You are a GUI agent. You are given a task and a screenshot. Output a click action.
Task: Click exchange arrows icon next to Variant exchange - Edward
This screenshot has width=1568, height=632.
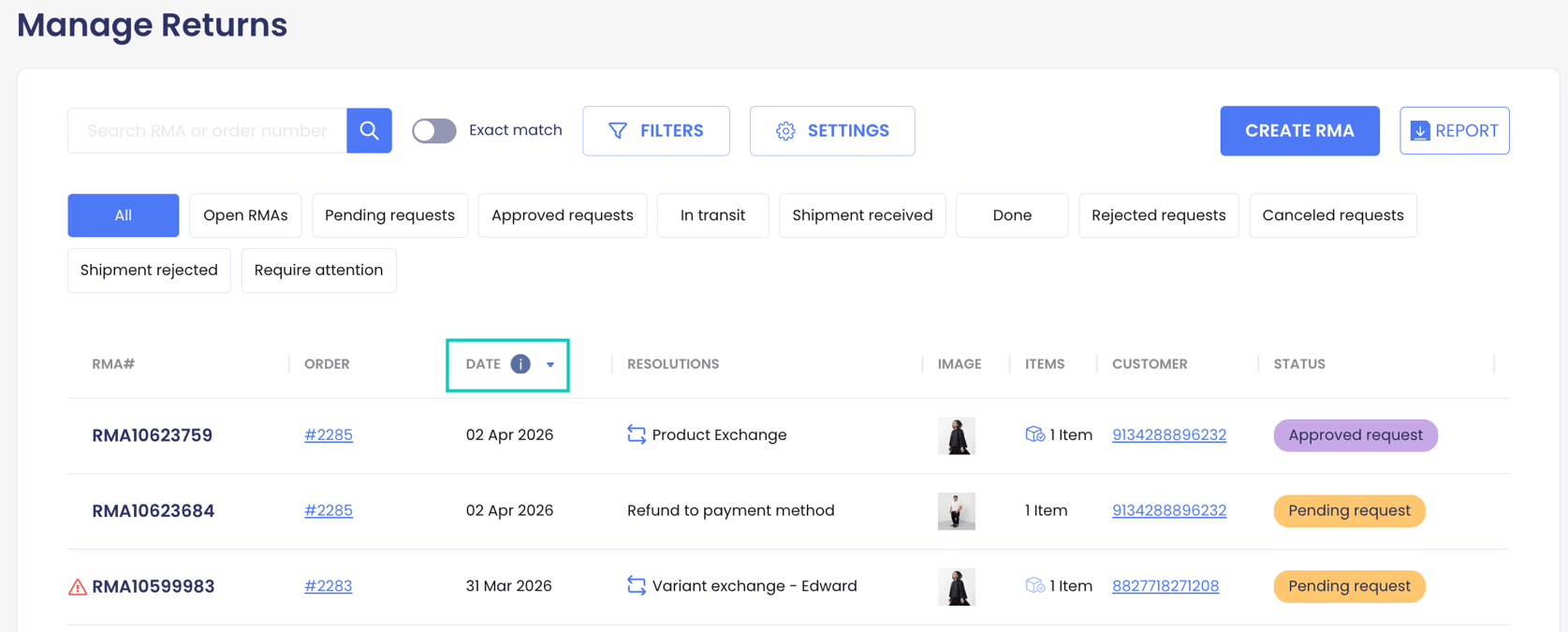[637, 586]
